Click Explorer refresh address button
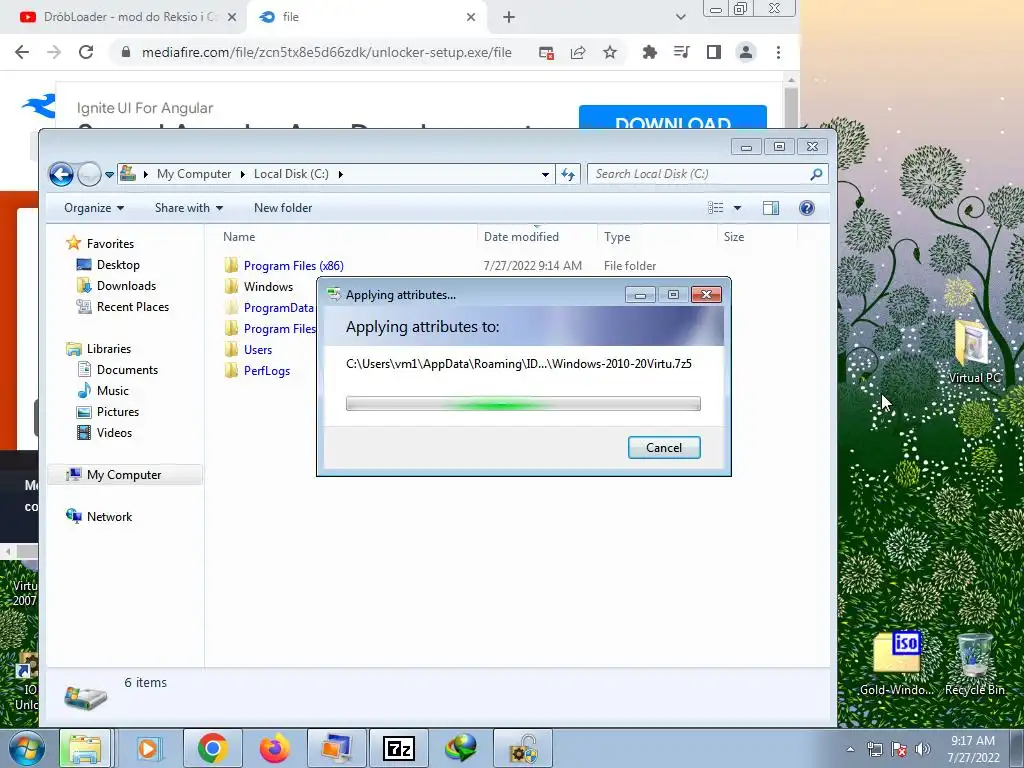The height and width of the screenshot is (768, 1024). (x=568, y=174)
